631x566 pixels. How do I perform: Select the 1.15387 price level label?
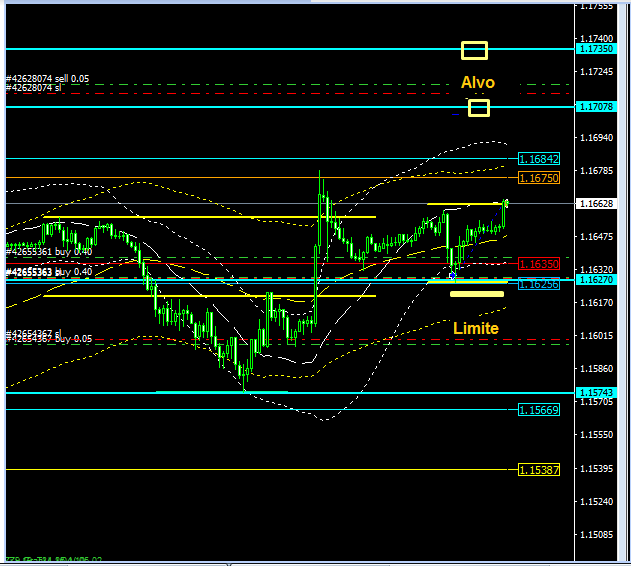pyautogui.click(x=539, y=469)
